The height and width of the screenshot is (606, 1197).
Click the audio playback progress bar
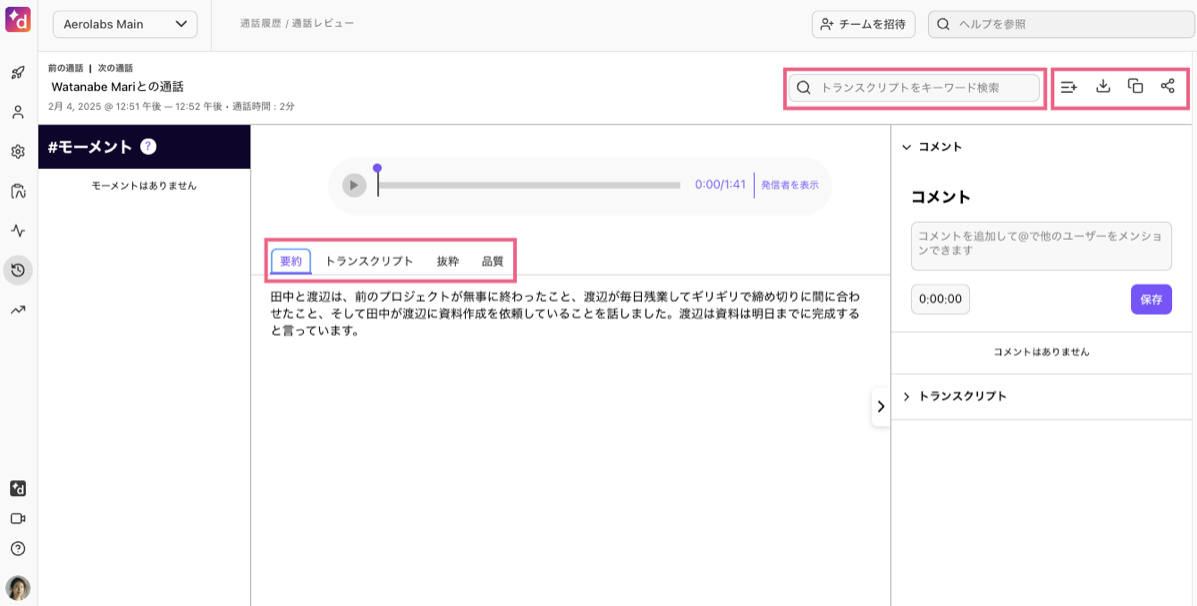(x=529, y=185)
